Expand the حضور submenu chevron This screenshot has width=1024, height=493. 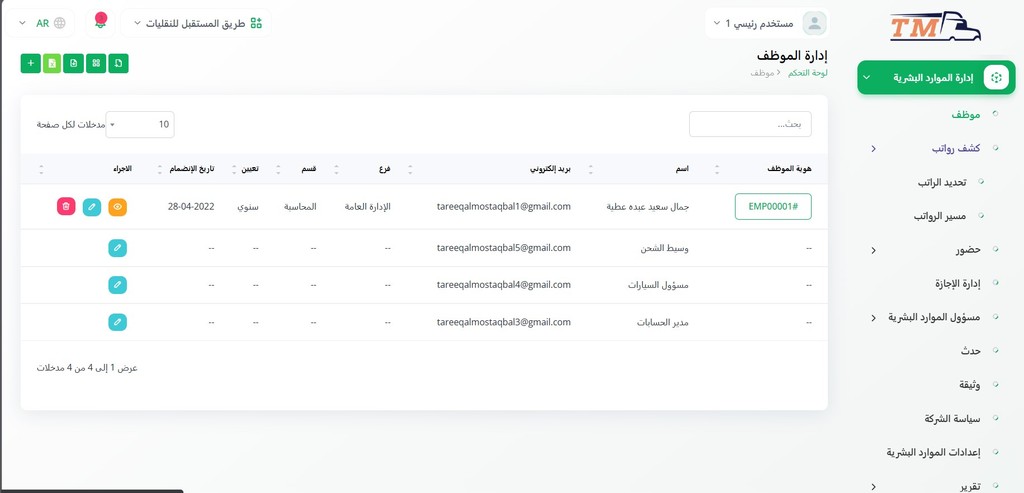(x=873, y=250)
